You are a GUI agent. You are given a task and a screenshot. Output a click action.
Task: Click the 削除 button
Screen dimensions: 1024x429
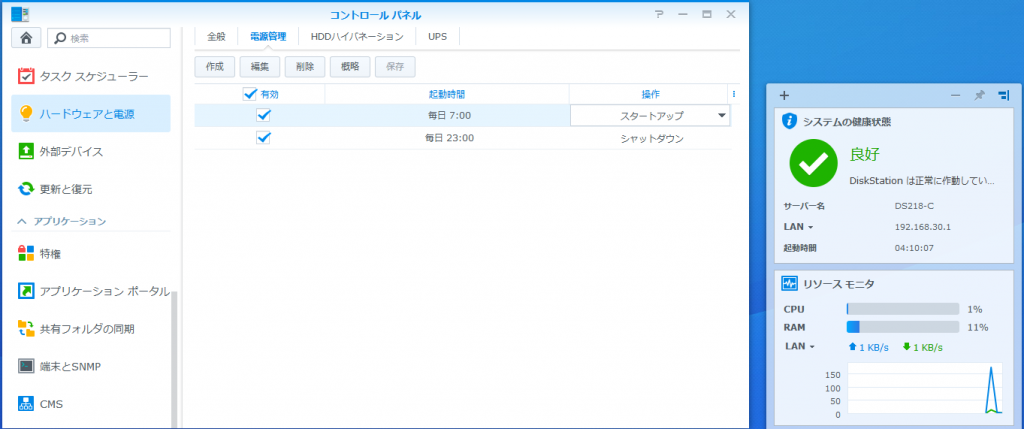click(x=305, y=67)
